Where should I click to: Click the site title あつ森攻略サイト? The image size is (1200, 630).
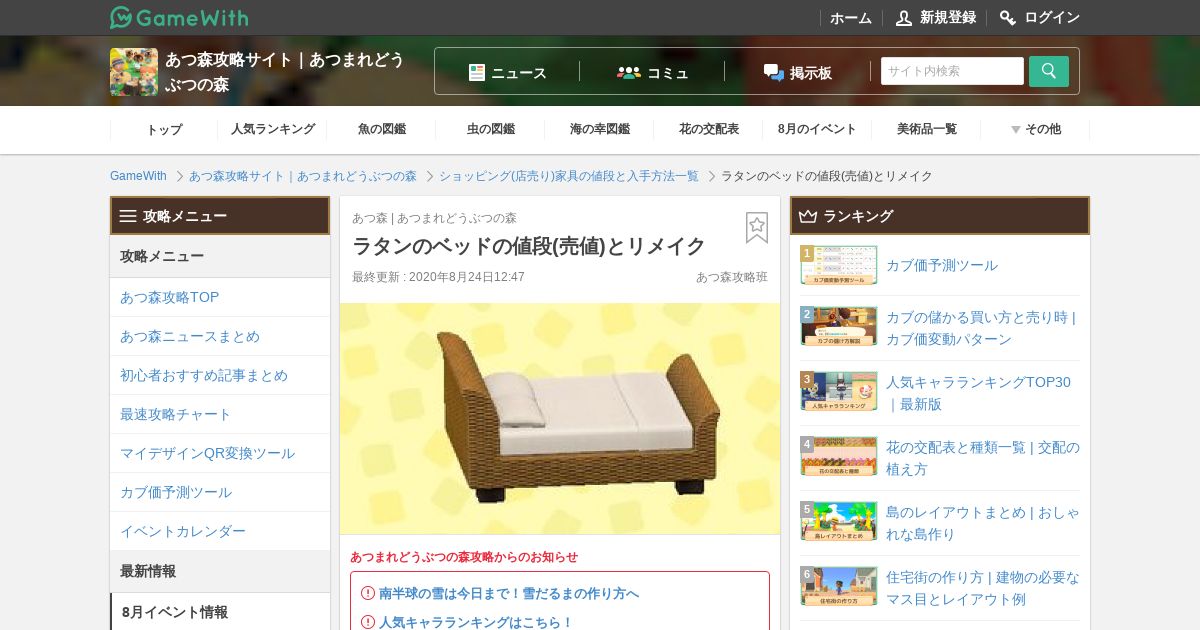(x=285, y=72)
